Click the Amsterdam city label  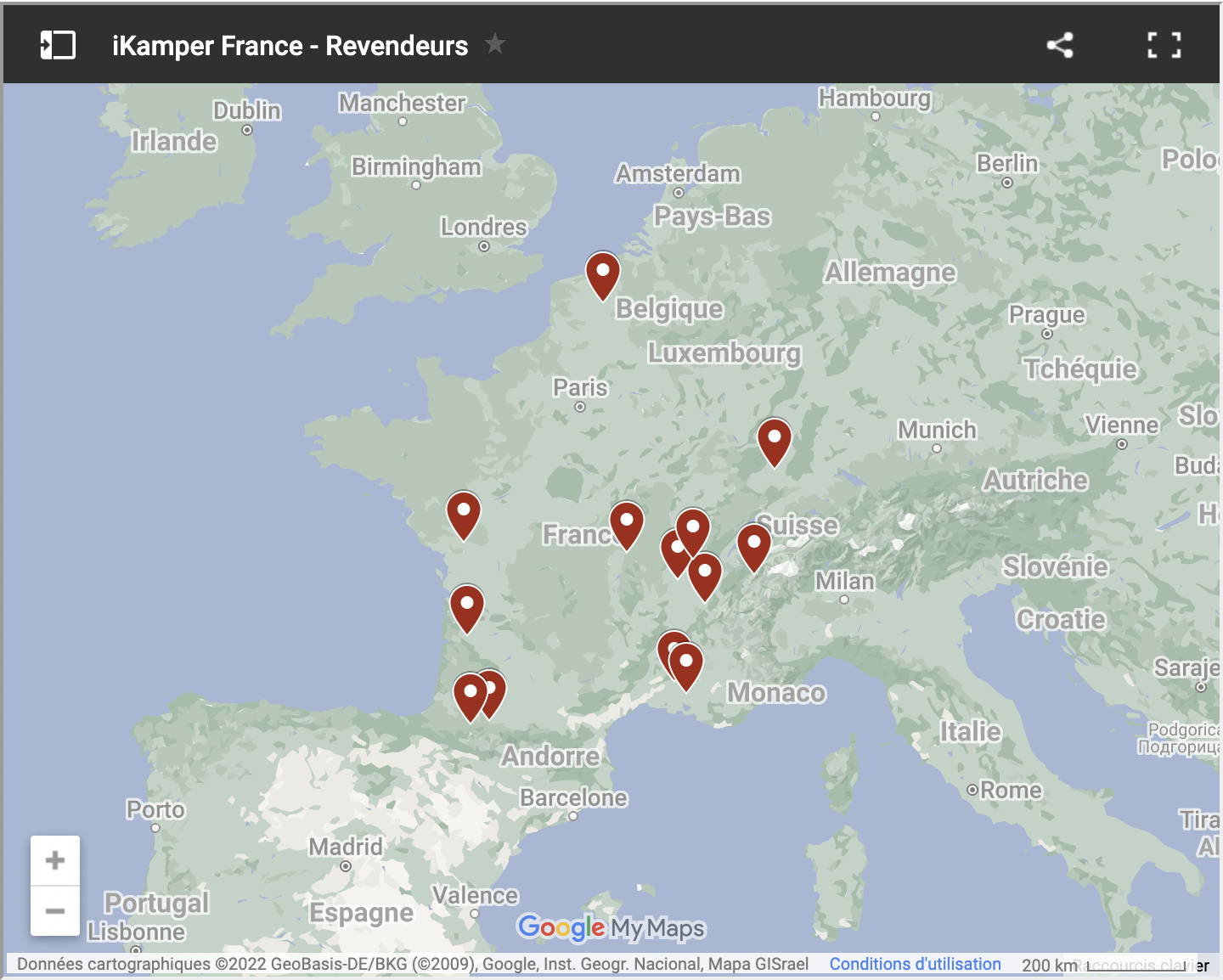pos(678,173)
